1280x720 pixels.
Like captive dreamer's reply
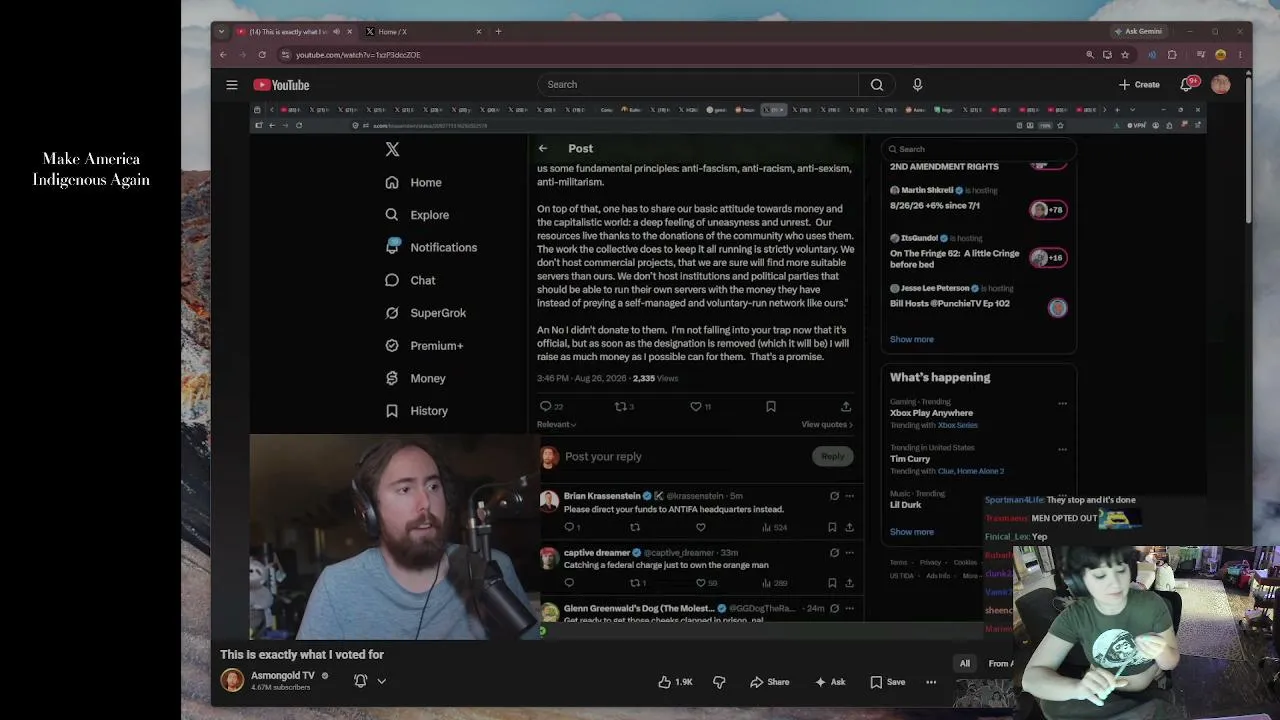point(700,583)
